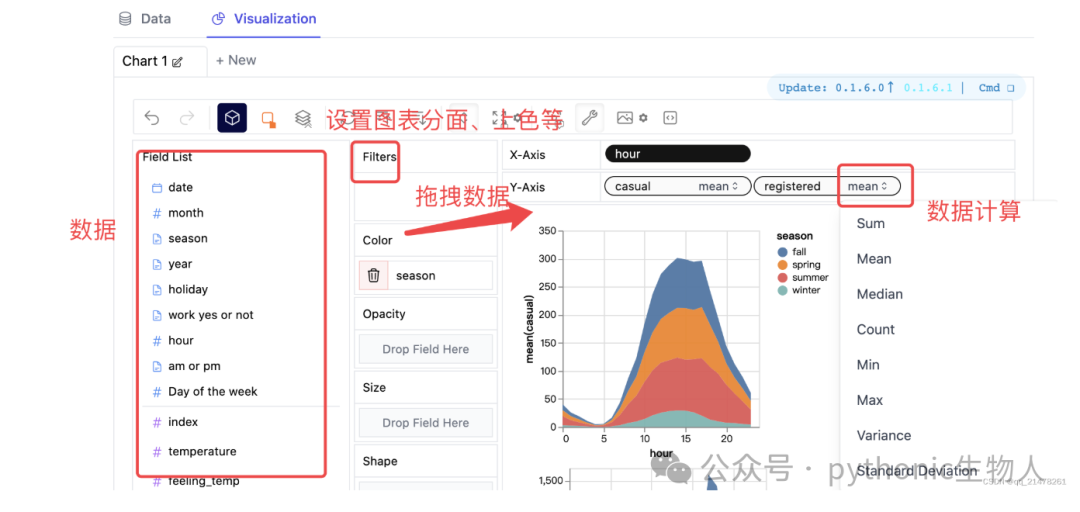Click the Opacity shelf label
The width and height of the screenshot is (1080, 512).
coord(384,314)
